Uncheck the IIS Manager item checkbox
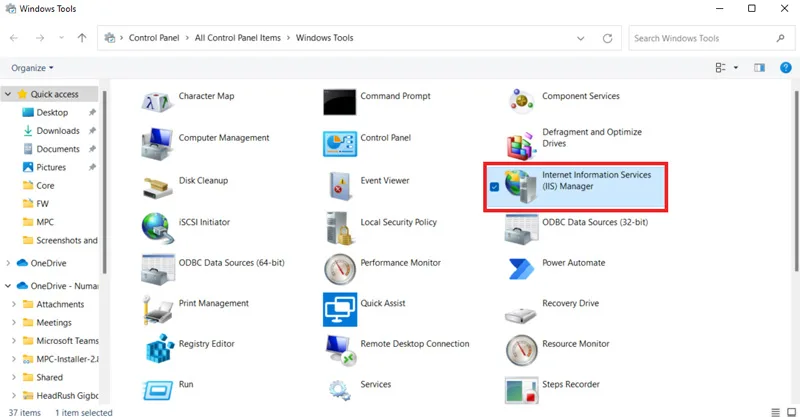 pos(494,187)
